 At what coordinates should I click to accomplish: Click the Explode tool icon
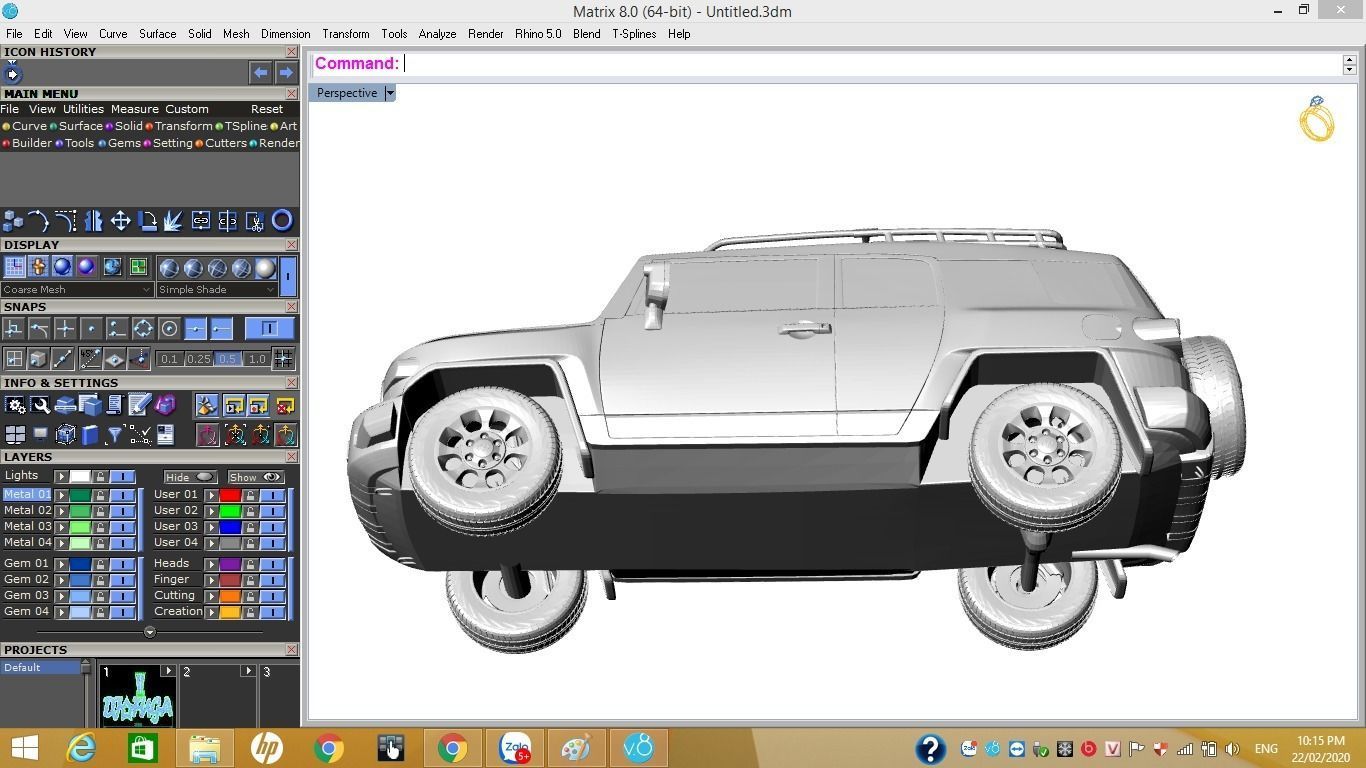(x=173, y=220)
